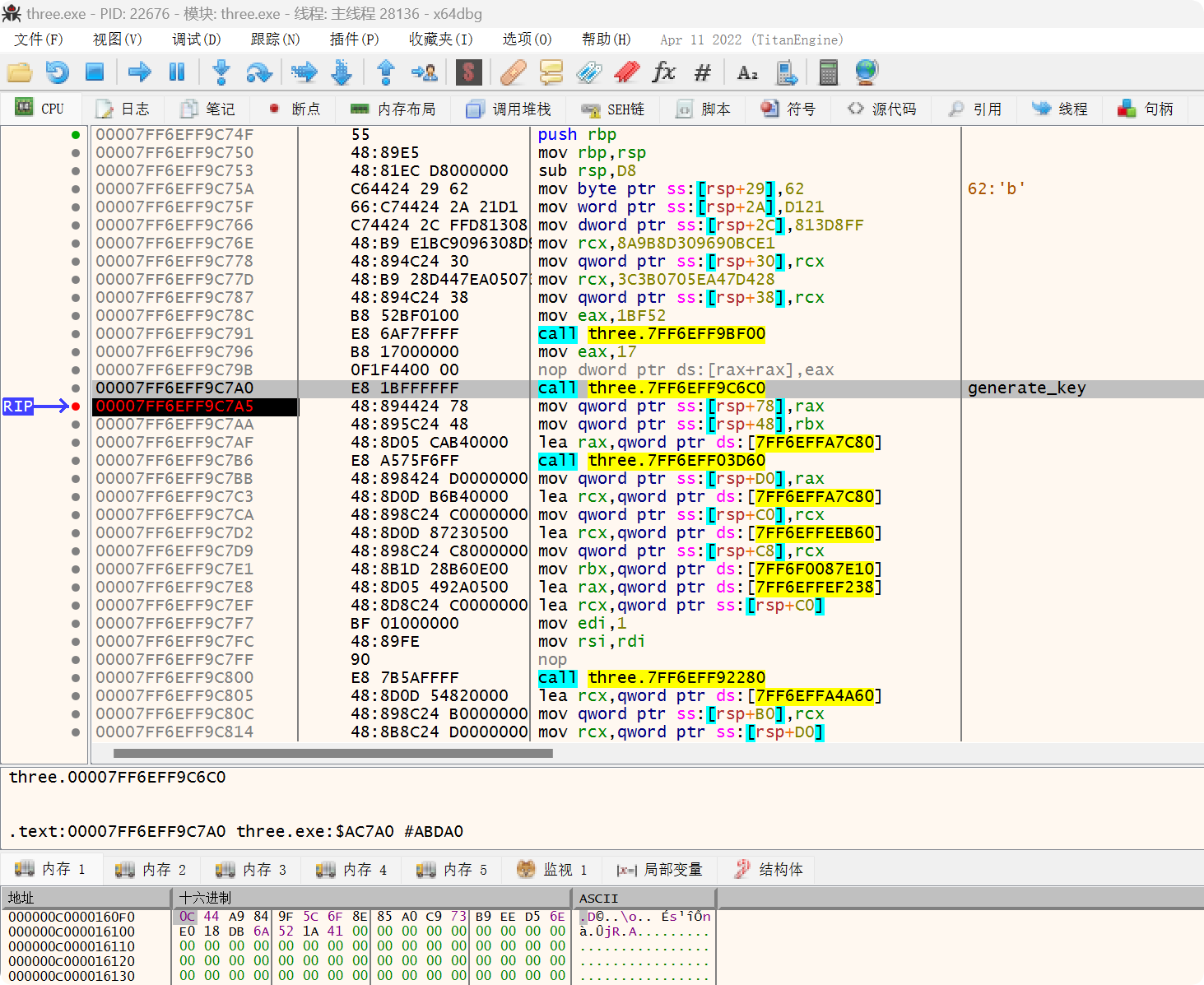Step into with the down arrow icon
Viewport: 1204px width, 985px height.
[221, 72]
